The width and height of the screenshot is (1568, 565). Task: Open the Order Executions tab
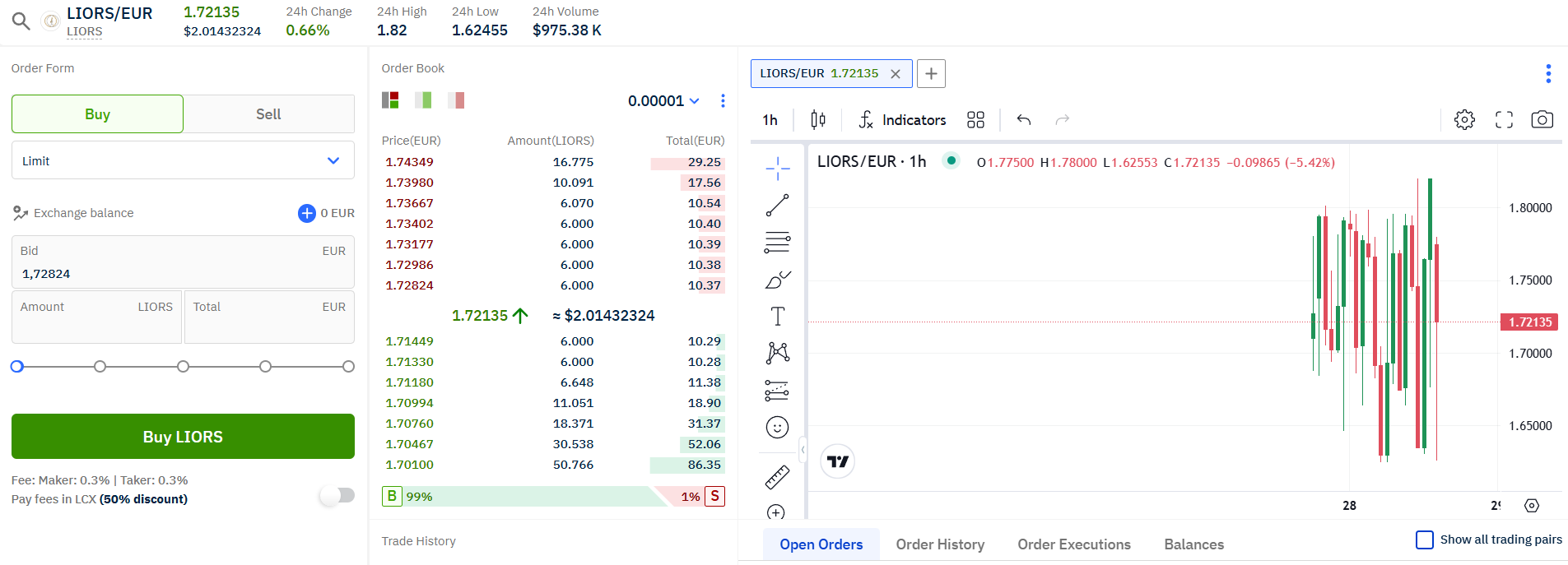pyautogui.click(x=1074, y=544)
